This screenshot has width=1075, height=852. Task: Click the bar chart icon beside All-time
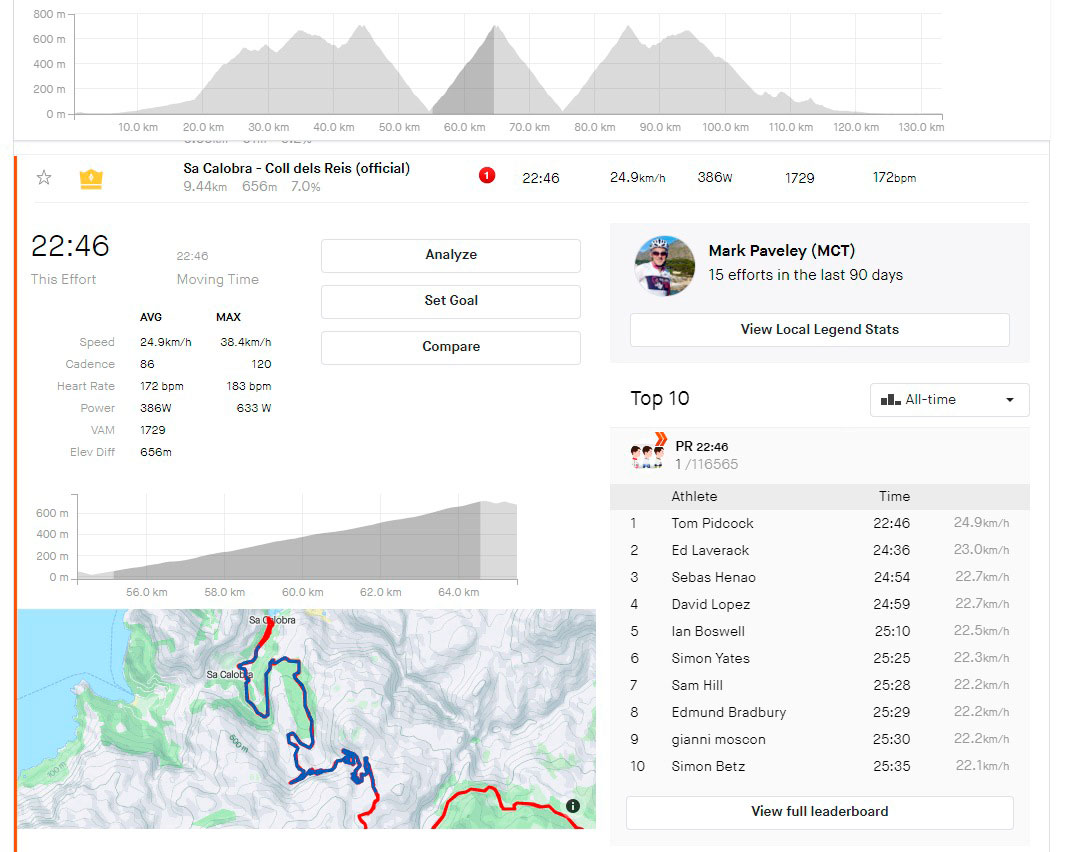890,400
